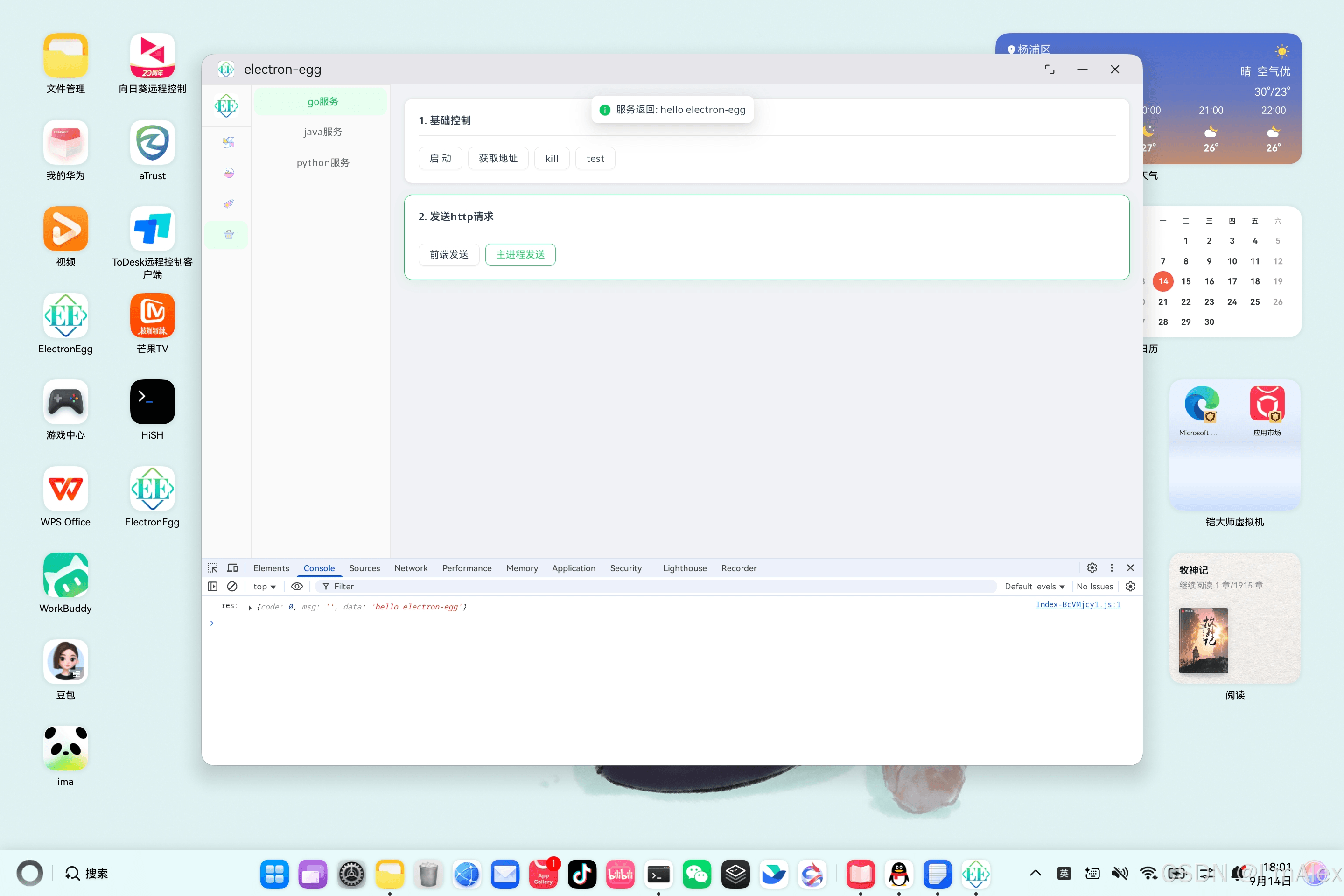Select the inspect element picker in DevTools
The width and height of the screenshot is (1344, 896).
click(213, 568)
